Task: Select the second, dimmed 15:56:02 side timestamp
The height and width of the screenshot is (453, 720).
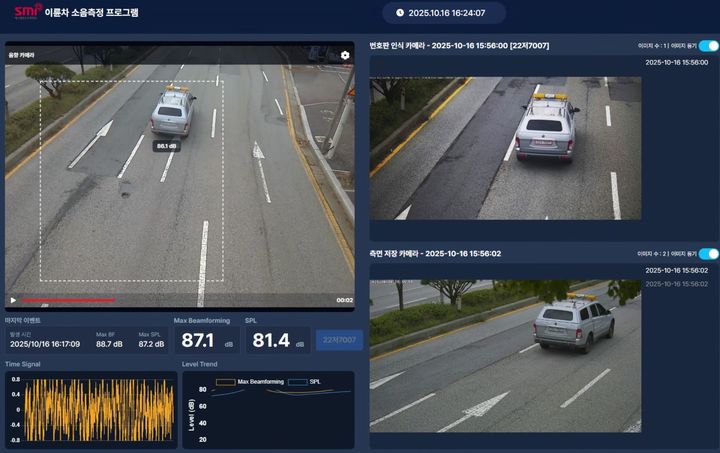Action: click(x=676, y=284)
